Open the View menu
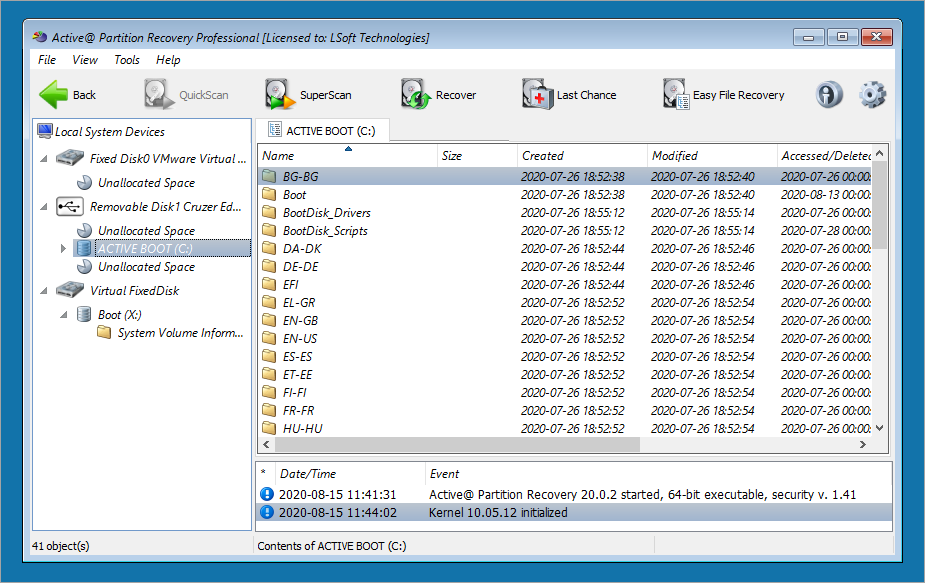 click(x=85, y=60)
